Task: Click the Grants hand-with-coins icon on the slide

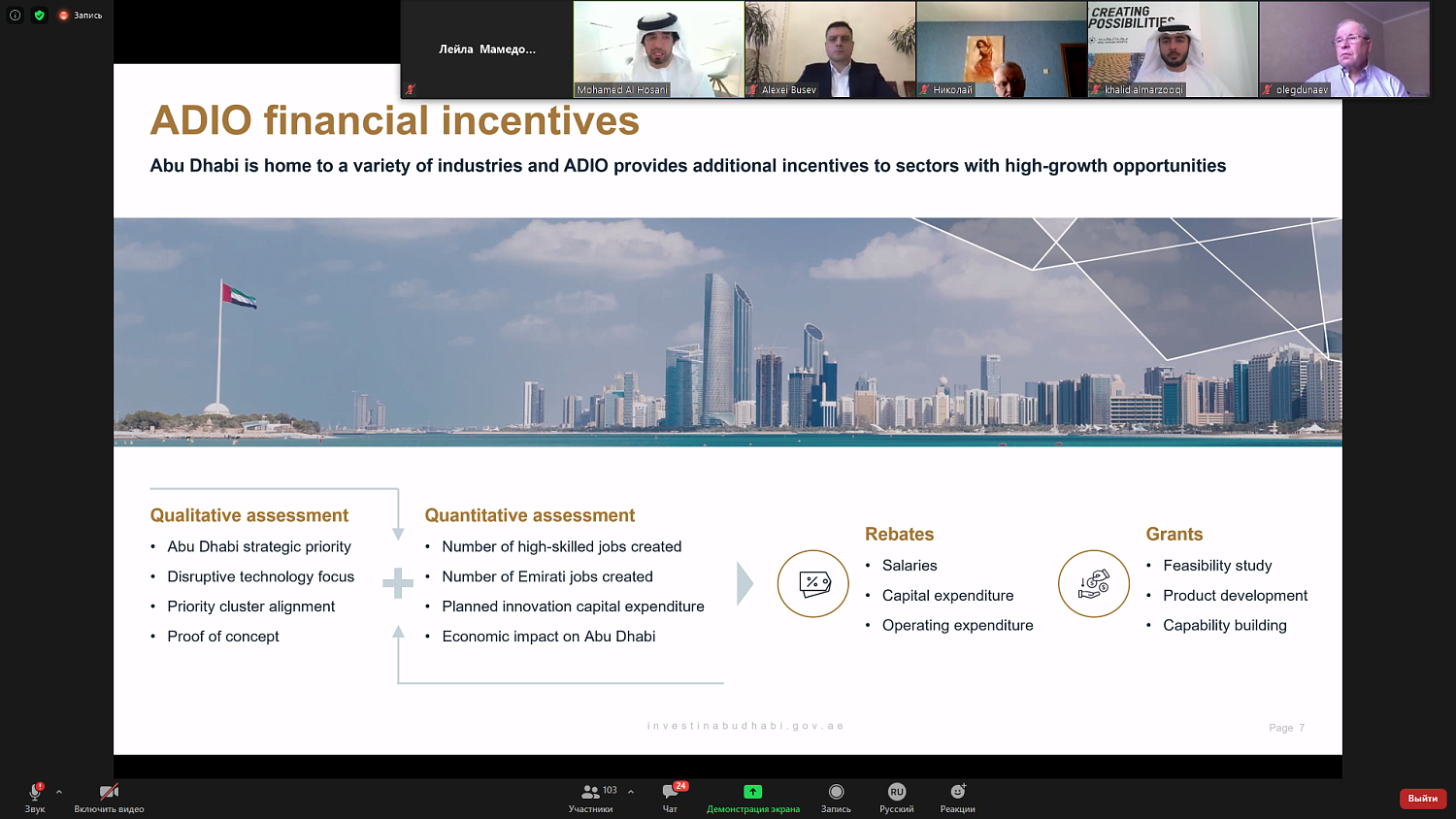Action: tap(1094, 583)
